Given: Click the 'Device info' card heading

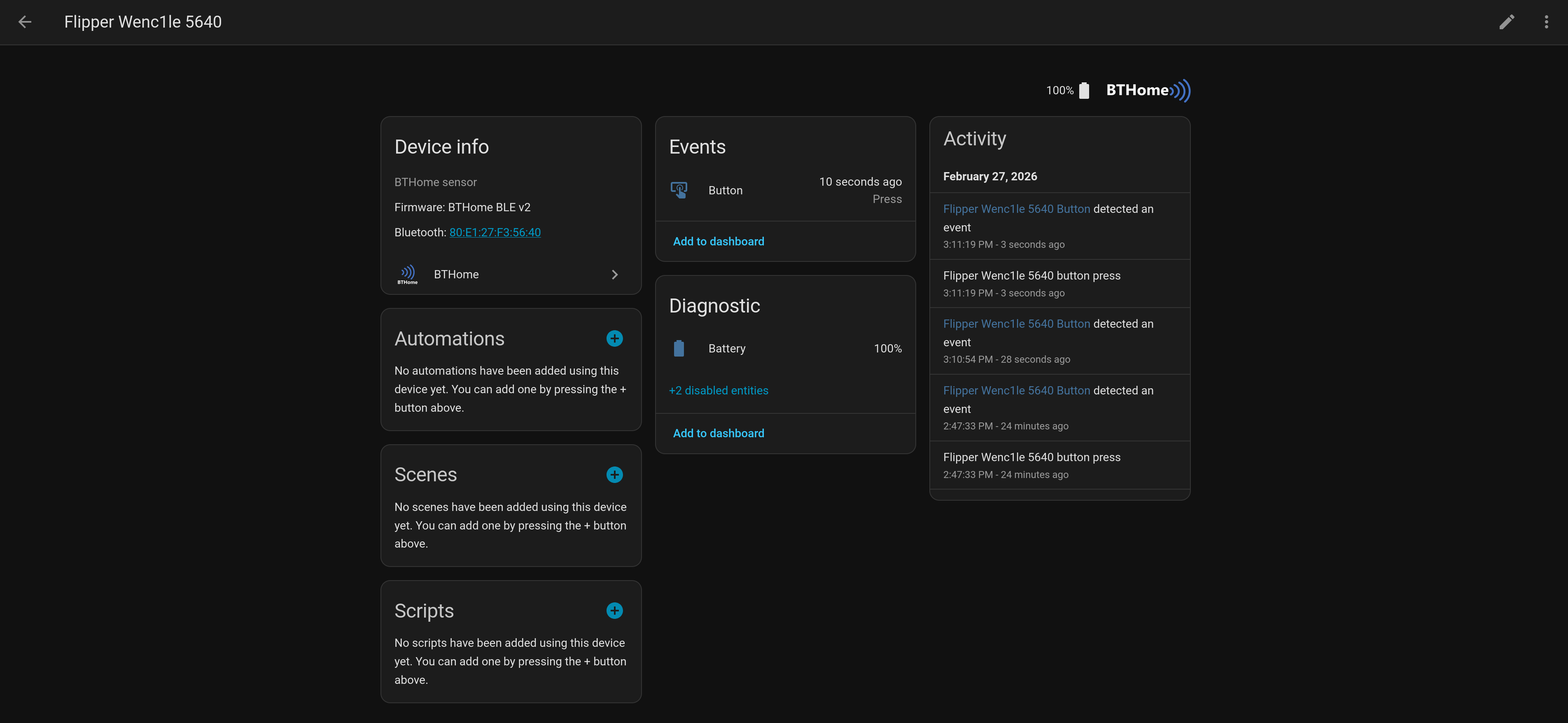Looking at the screenshot, I should (x=441, y=147).
